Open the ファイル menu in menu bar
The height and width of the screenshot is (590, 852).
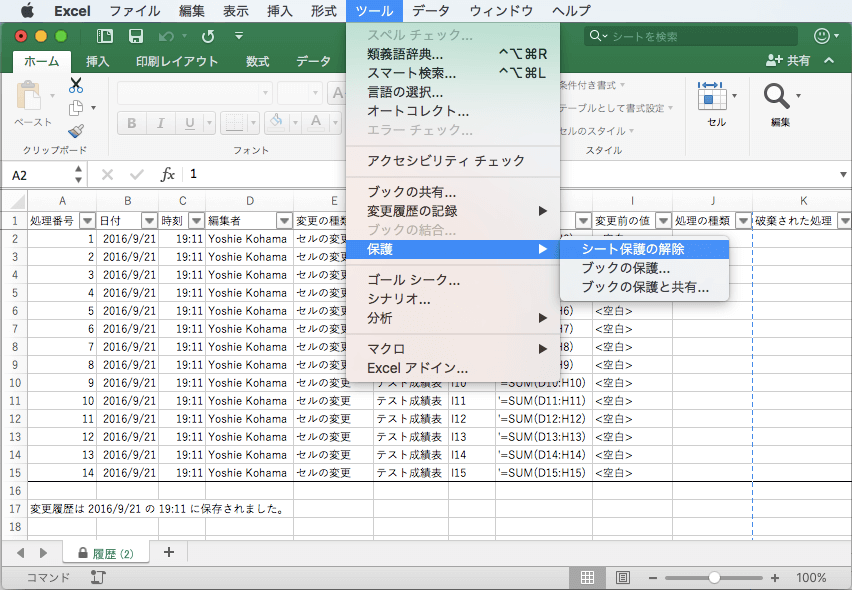pyautogui.click(x=135, y=11)
